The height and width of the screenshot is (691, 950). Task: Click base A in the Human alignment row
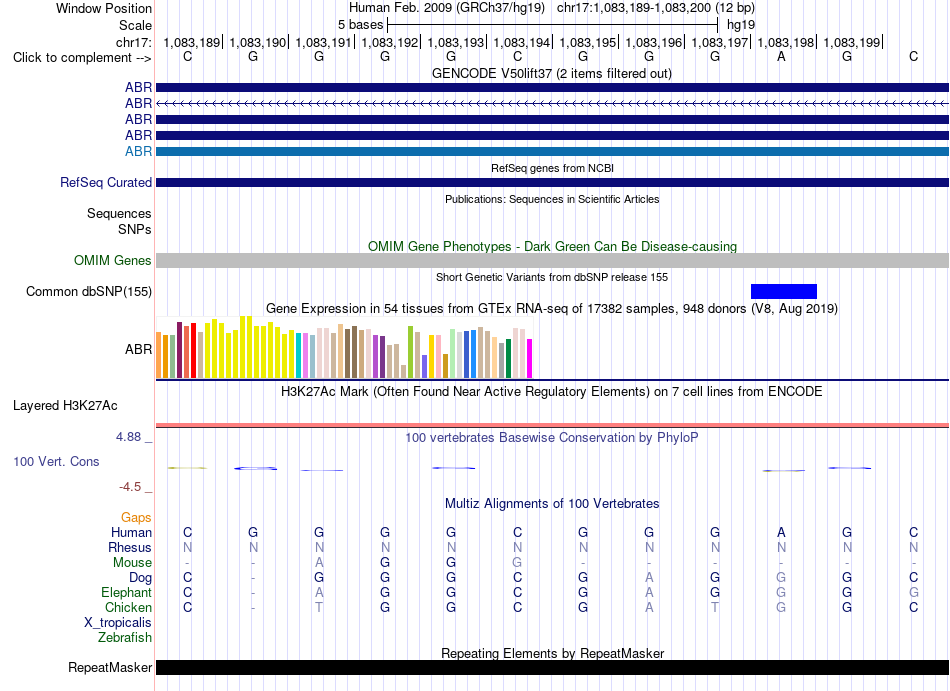[x=781, y=532]
